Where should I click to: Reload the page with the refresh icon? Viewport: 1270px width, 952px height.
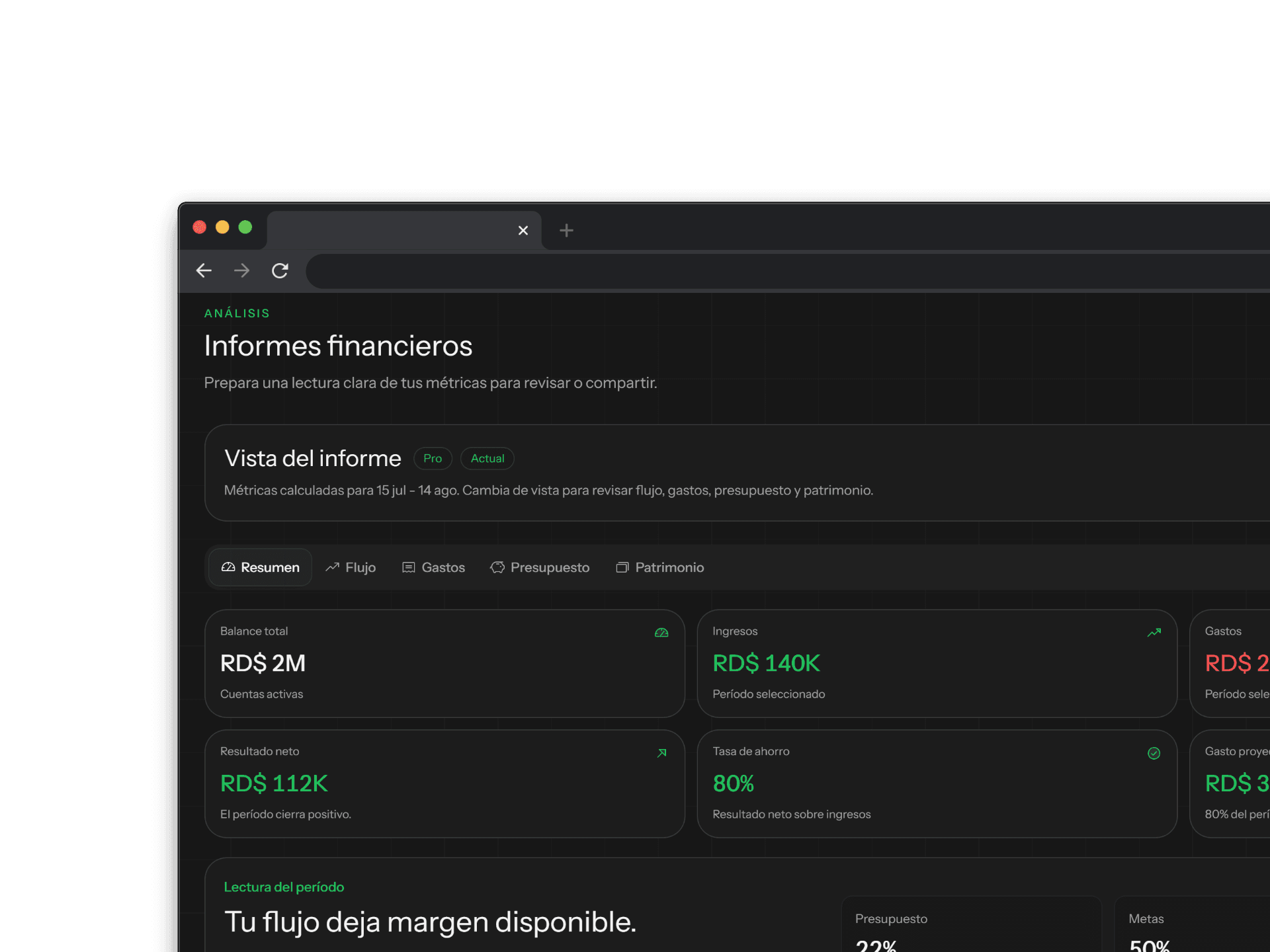click(x=280, y=270)
